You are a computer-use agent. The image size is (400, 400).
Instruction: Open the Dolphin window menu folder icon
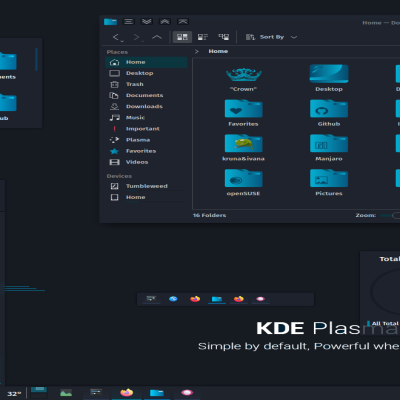coord(110,22)
